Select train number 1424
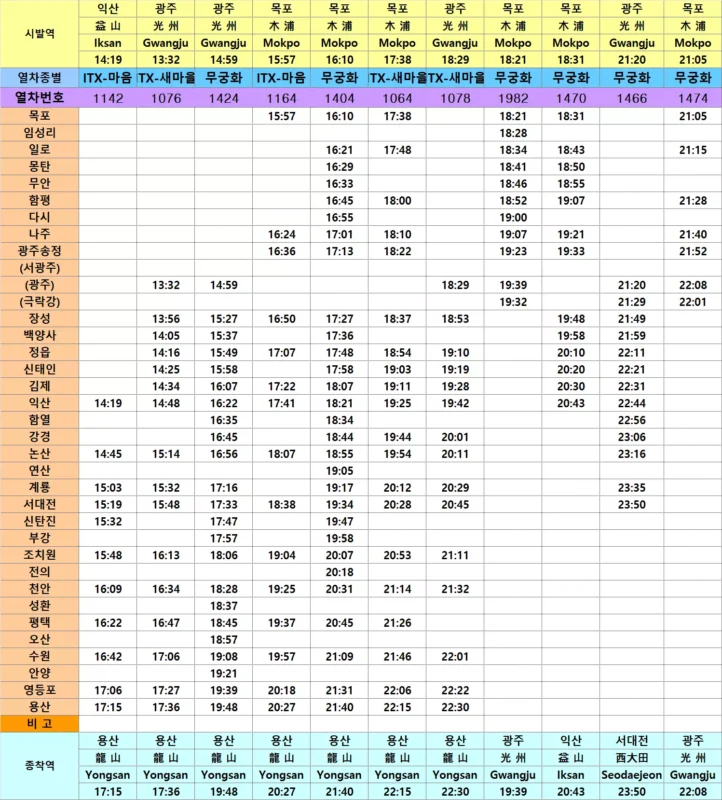 [223, 98]
